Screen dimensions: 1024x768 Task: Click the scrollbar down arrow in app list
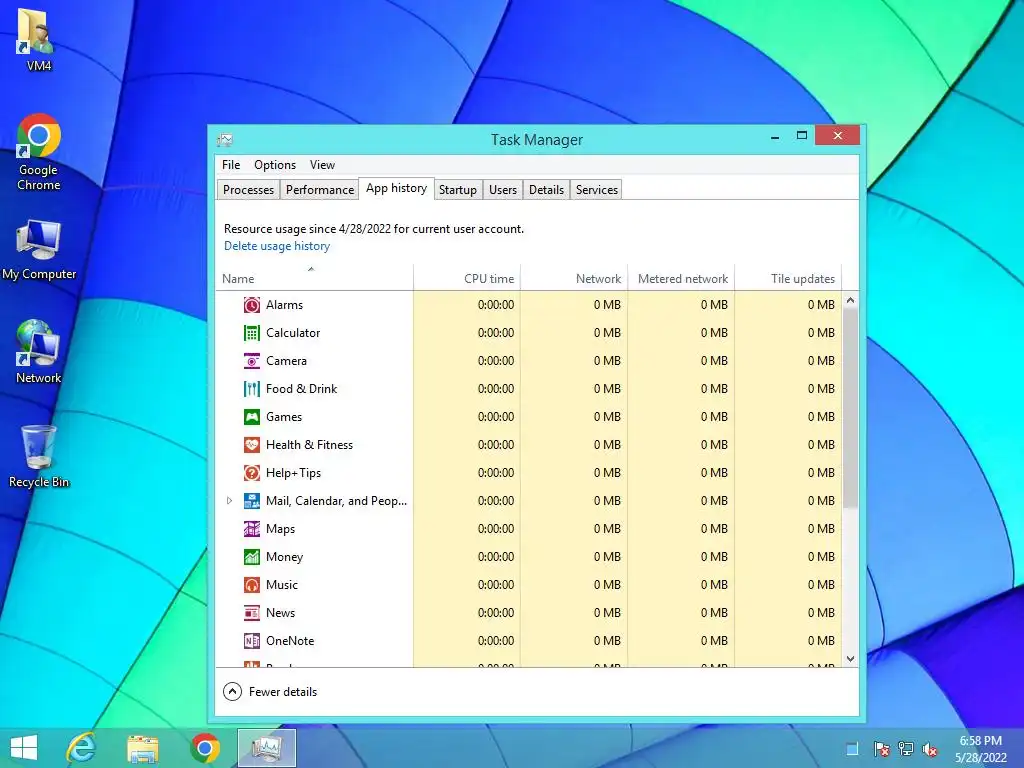click(850, 659)
